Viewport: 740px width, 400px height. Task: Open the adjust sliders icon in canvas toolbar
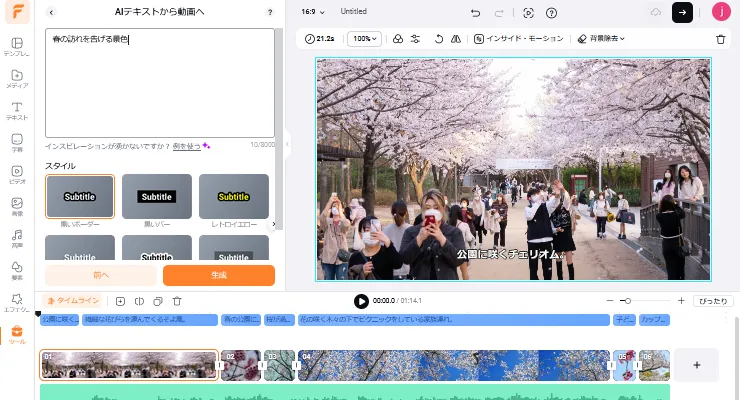click(415, 39)
